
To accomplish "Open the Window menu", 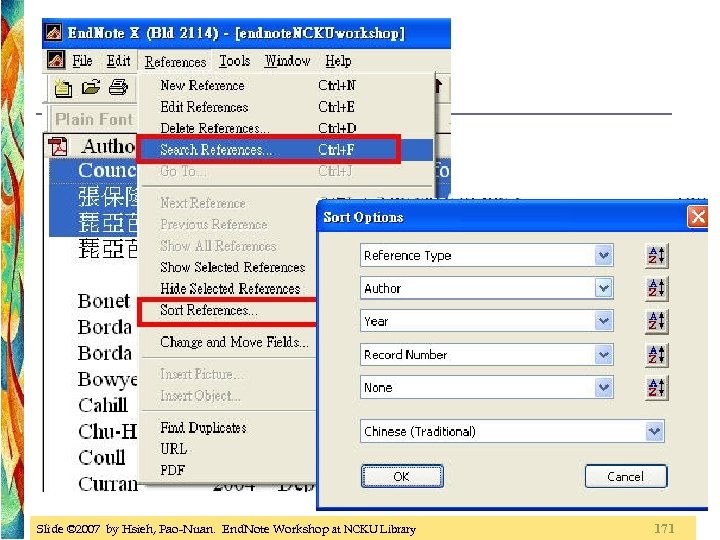I will (287, 61).
